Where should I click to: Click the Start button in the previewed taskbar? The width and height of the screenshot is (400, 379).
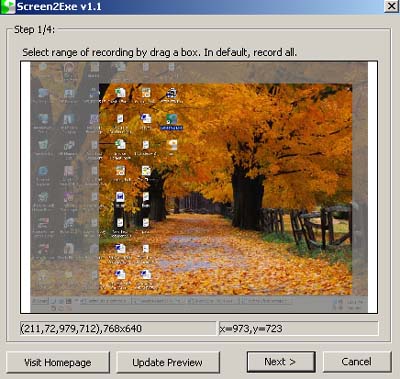[x=40, y=301]
